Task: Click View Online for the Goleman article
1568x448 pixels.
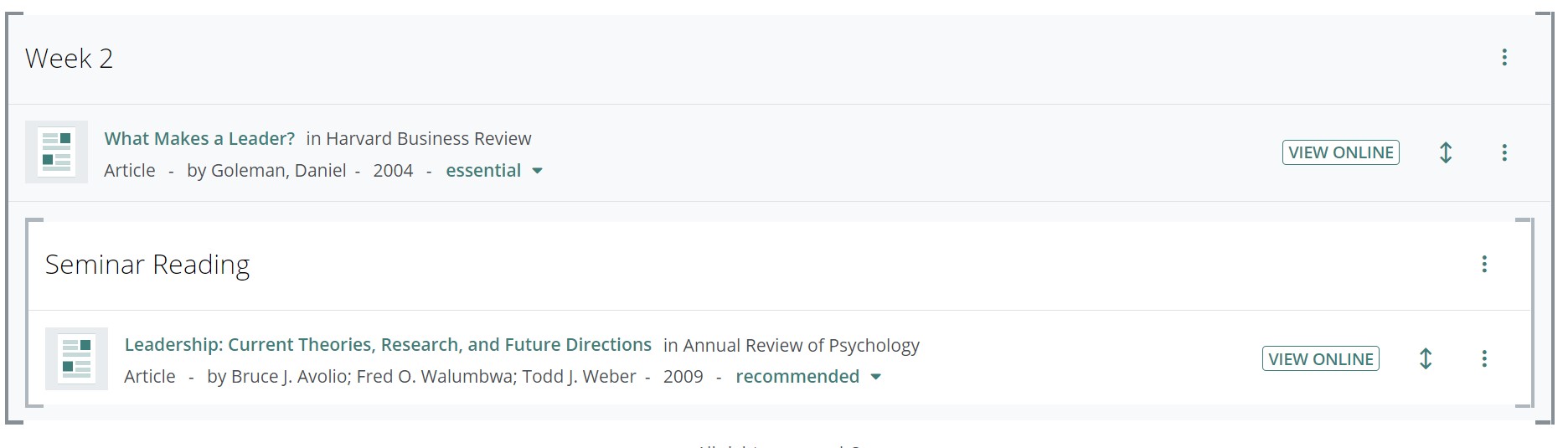Action: tap(1340, 152)
